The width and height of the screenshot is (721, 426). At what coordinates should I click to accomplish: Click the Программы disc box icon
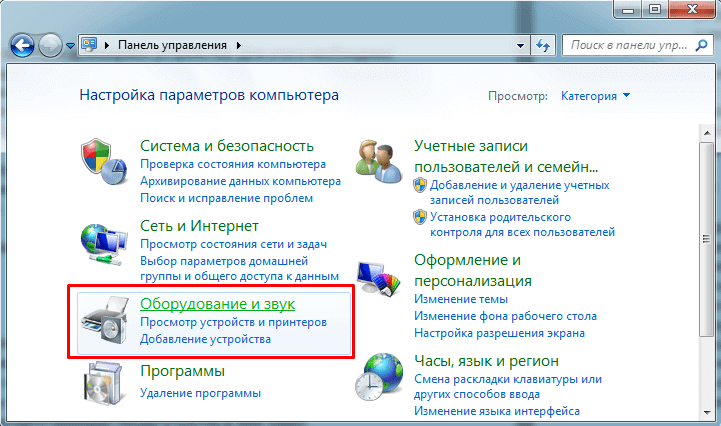pyautogui.click(x=103, y=383)
